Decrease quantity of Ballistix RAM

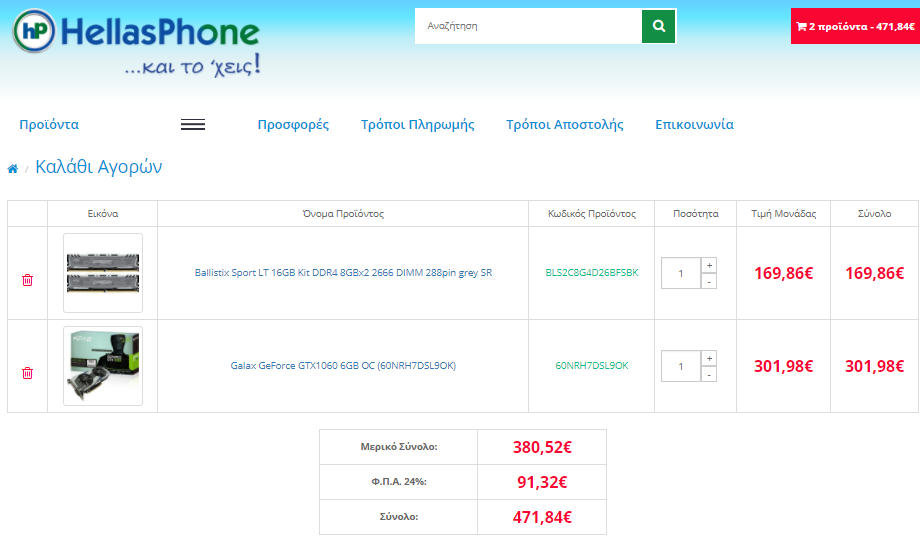click(709, 281)
